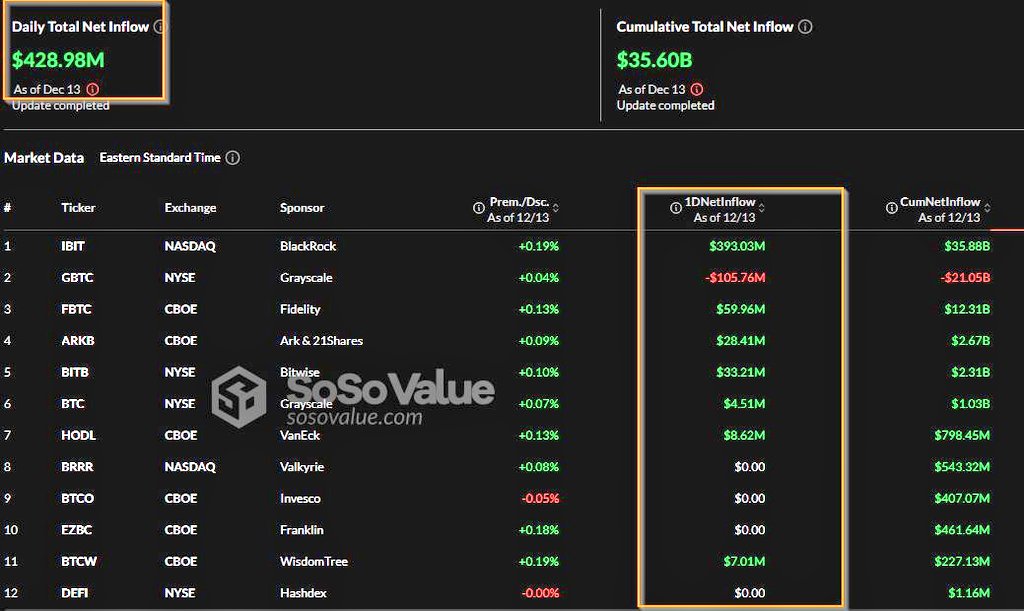Click the WisdomTree sponsor name

point(313,561)
